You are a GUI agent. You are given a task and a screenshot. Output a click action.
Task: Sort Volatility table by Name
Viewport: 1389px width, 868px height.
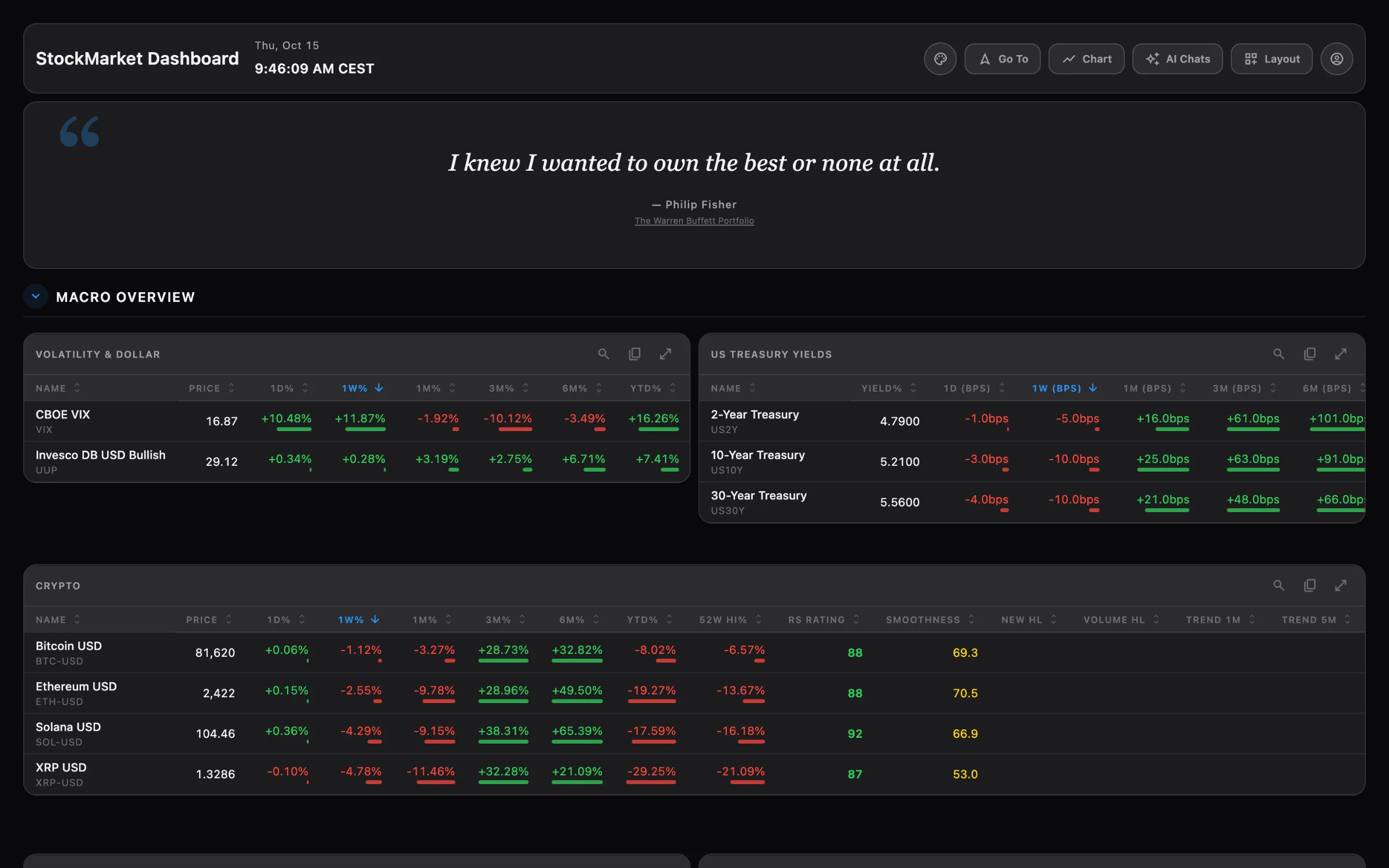(58, 388)
